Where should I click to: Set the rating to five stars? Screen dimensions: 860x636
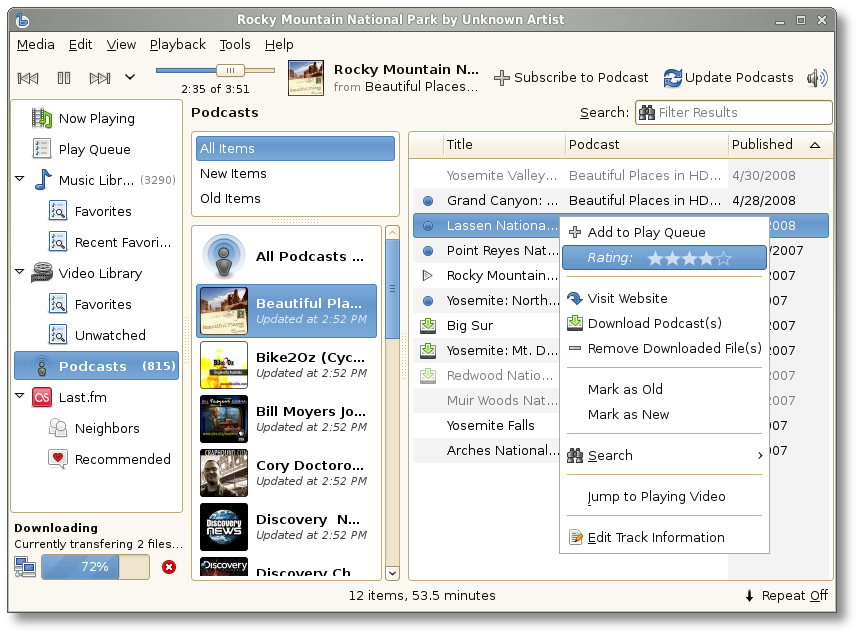(724, 258)
